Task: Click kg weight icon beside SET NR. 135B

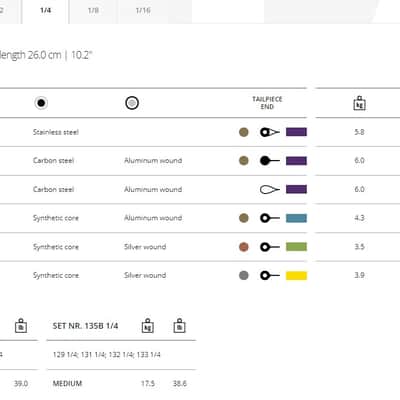Action: point(148,326)
